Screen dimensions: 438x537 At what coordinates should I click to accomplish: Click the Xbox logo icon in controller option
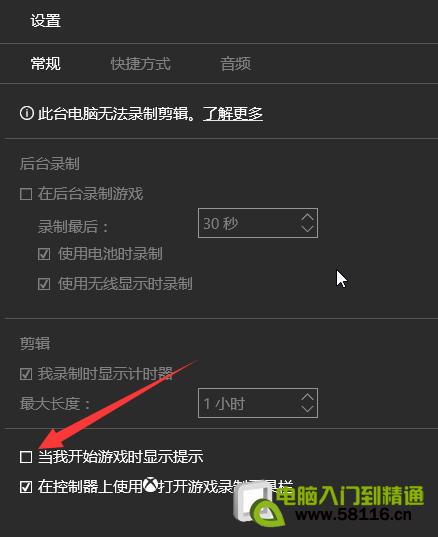coord(150,485)
